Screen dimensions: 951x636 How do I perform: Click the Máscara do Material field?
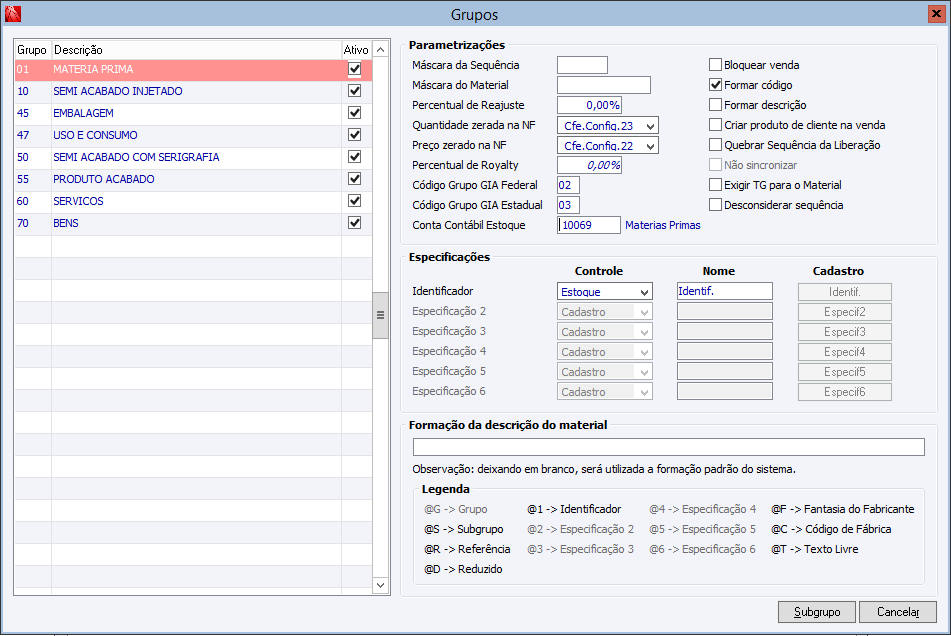click(x=603, y=85)
